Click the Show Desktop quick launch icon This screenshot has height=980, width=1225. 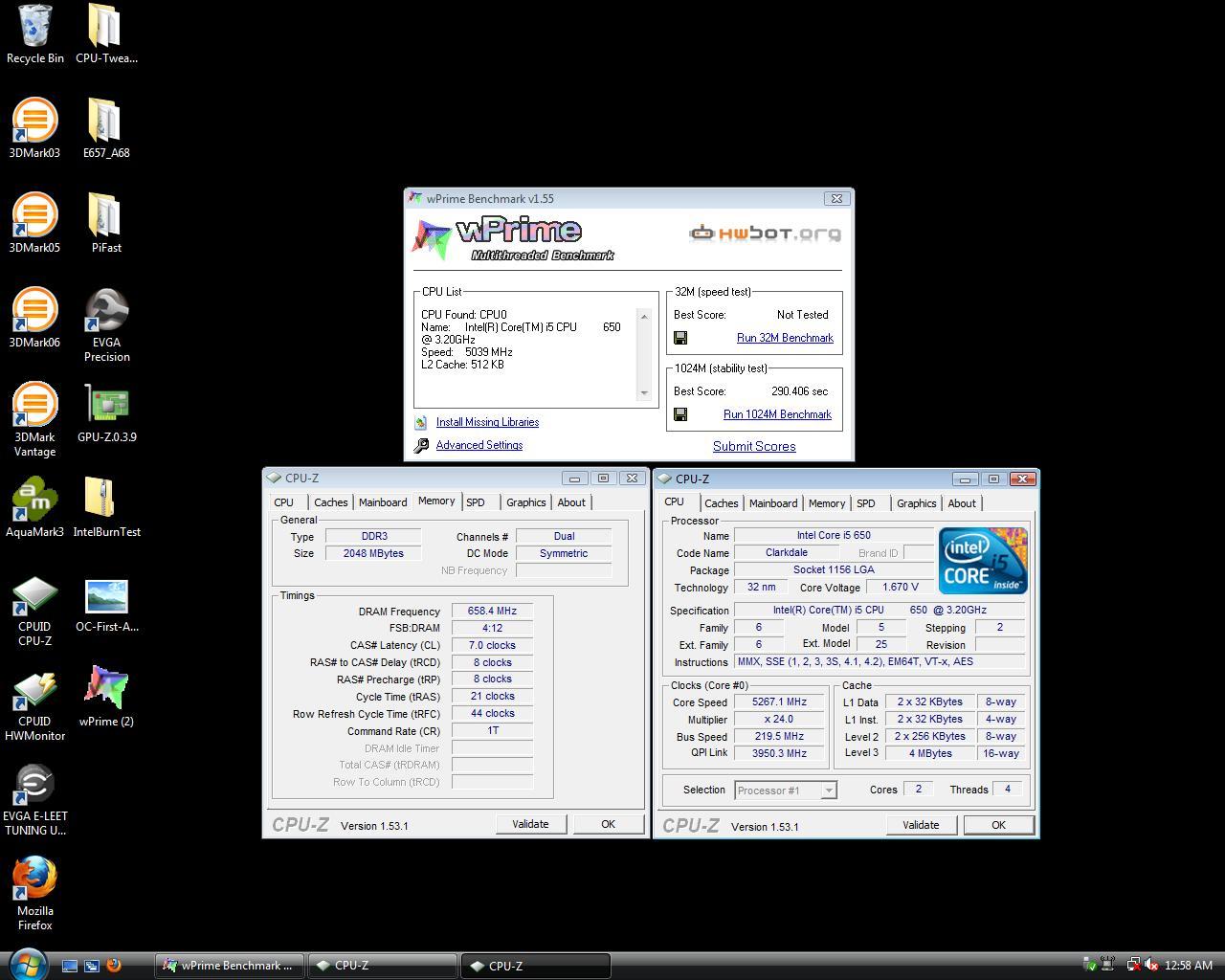coord(70,966)
